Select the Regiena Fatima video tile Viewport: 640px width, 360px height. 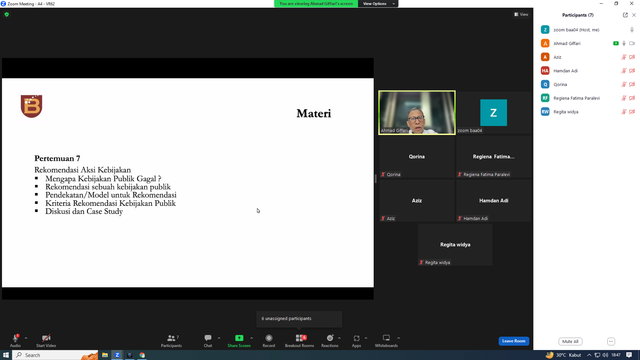click(493, 157)
